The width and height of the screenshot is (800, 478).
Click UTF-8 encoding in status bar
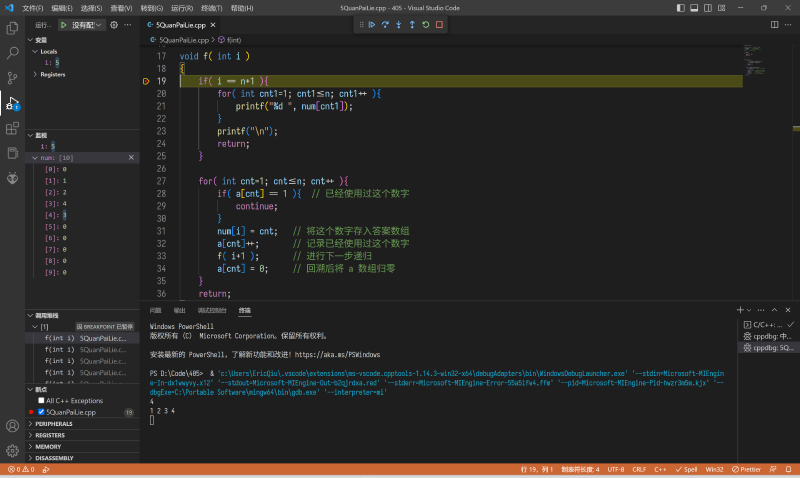coord(616,469)
